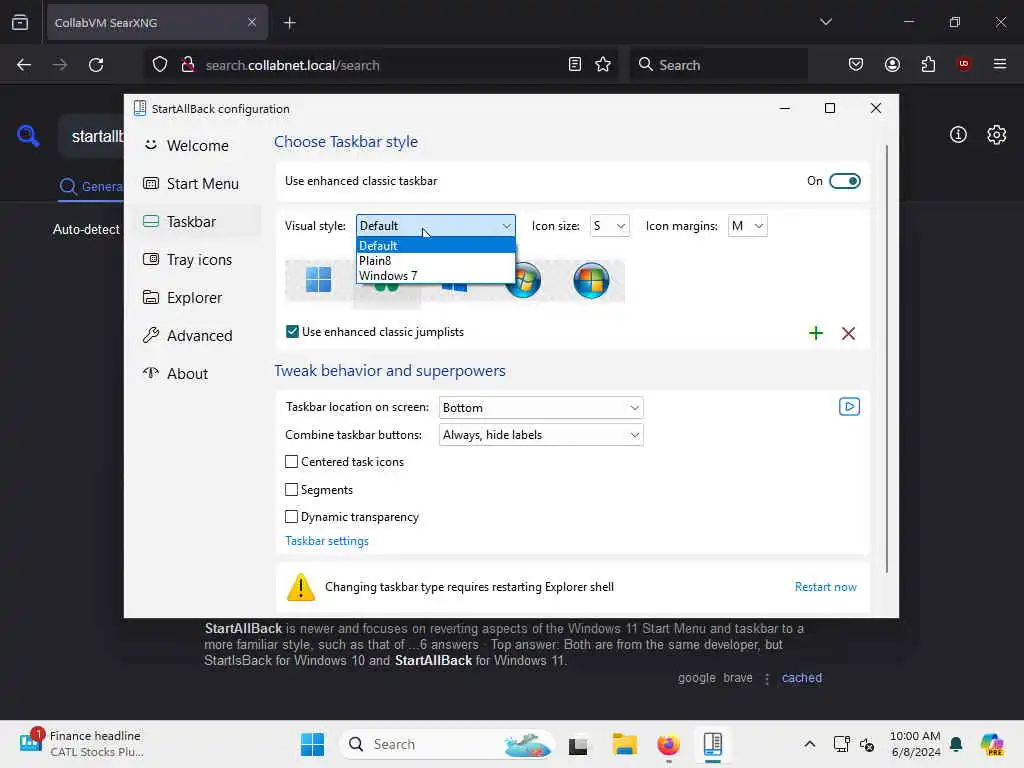Open the Finance headline widget
This screenshot has height=768, width=1024.
coord(82,744)
